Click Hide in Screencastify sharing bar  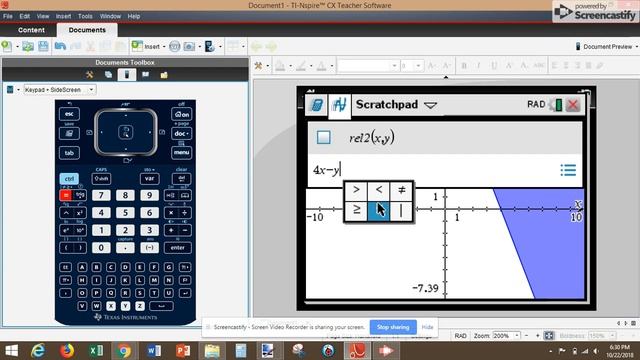(427, 327)
